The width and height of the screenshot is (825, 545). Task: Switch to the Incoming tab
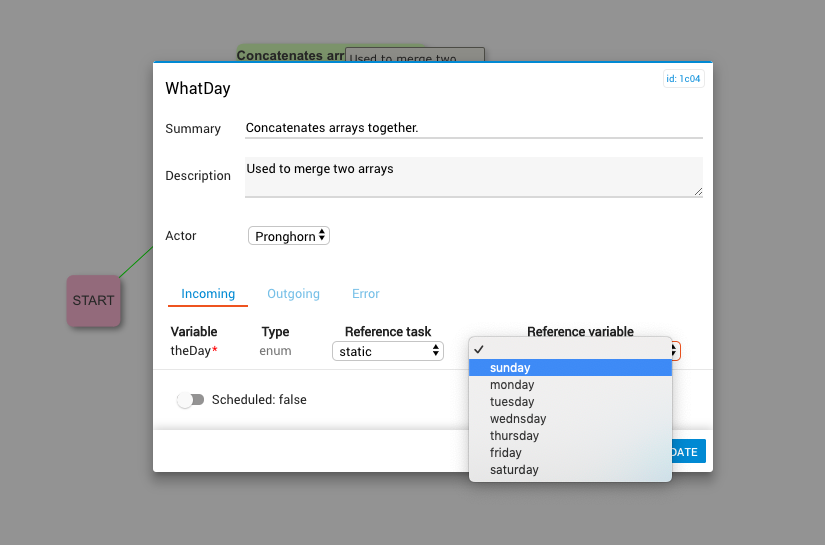click(x=208, y=294)
